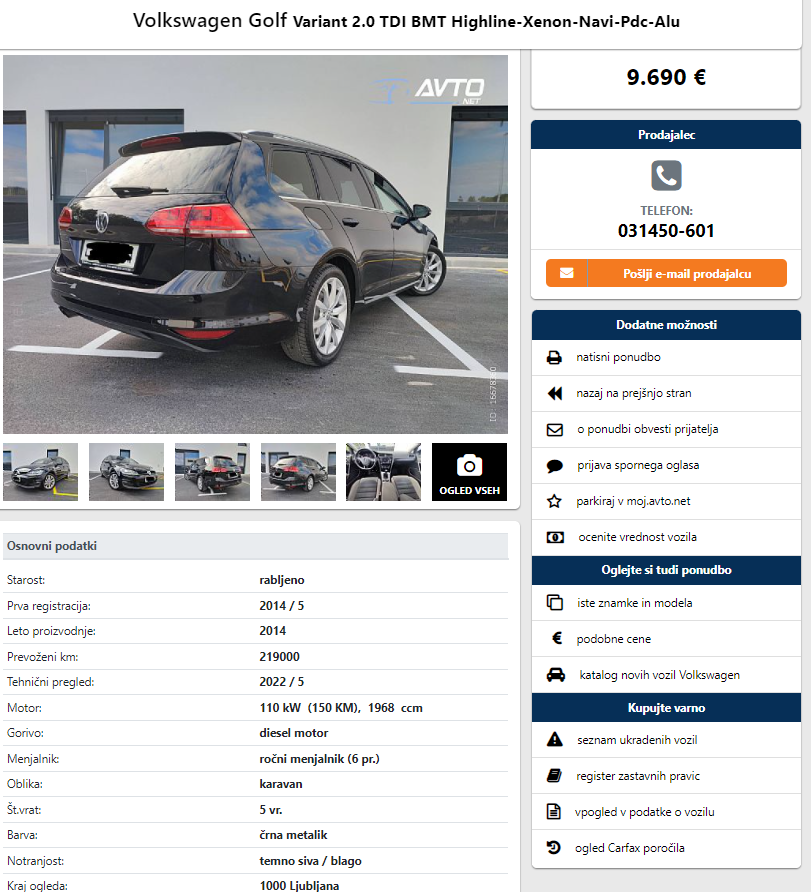Viewport: 811px width, 892px height.
Task: Open register zastavnih pravic link
Action: [x=638, y=776]
